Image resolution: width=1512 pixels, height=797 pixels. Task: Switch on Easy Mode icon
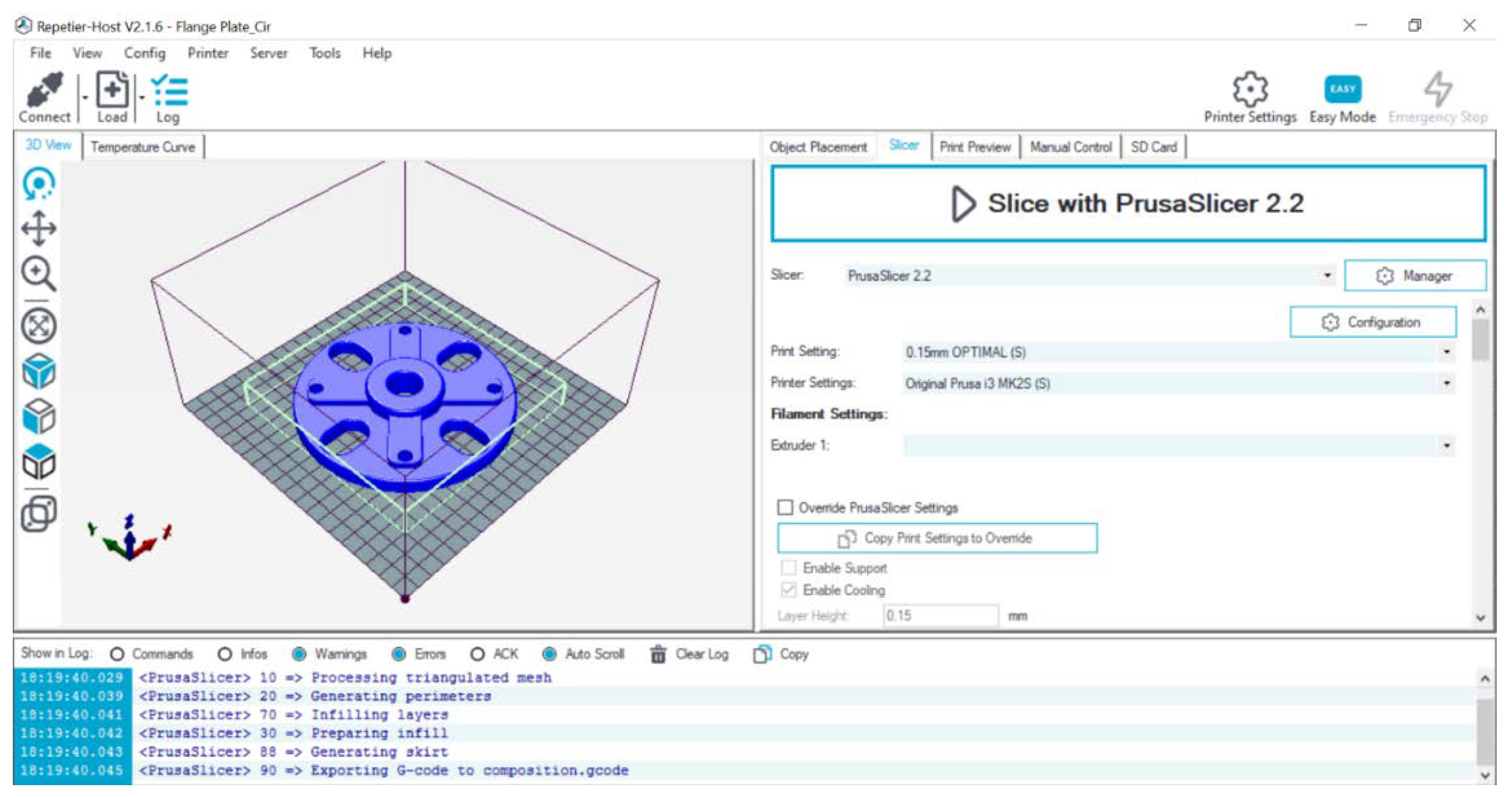point(1342,89)
